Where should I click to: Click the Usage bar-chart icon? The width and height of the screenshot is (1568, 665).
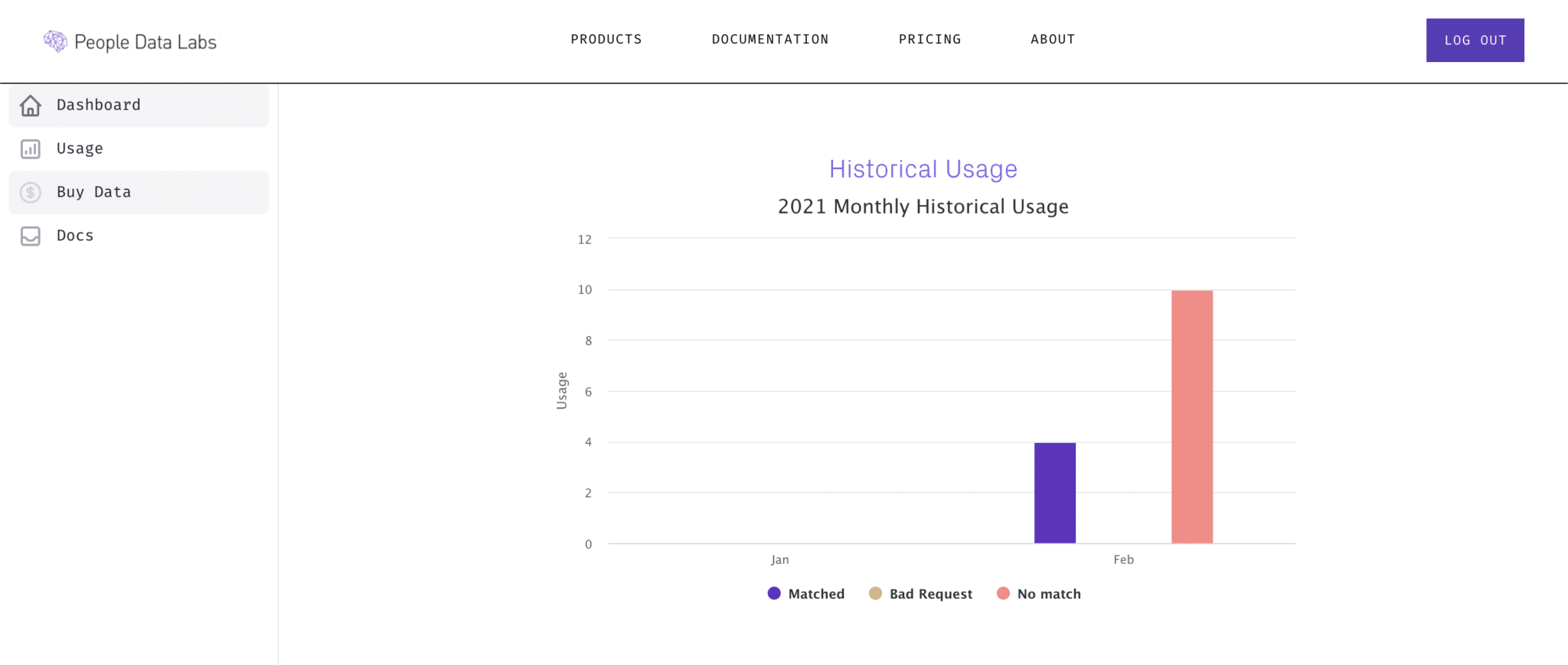[31, 149]
